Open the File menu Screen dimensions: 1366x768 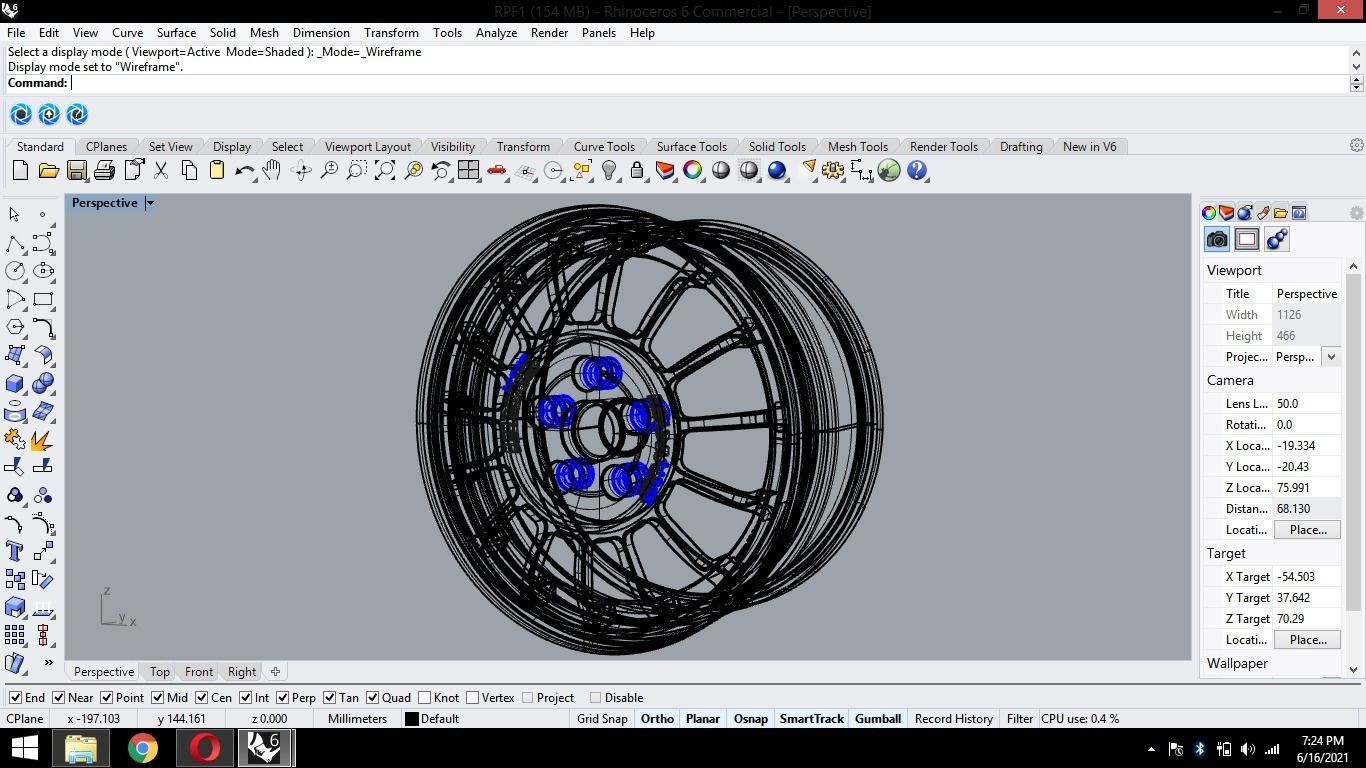[16, 33]
